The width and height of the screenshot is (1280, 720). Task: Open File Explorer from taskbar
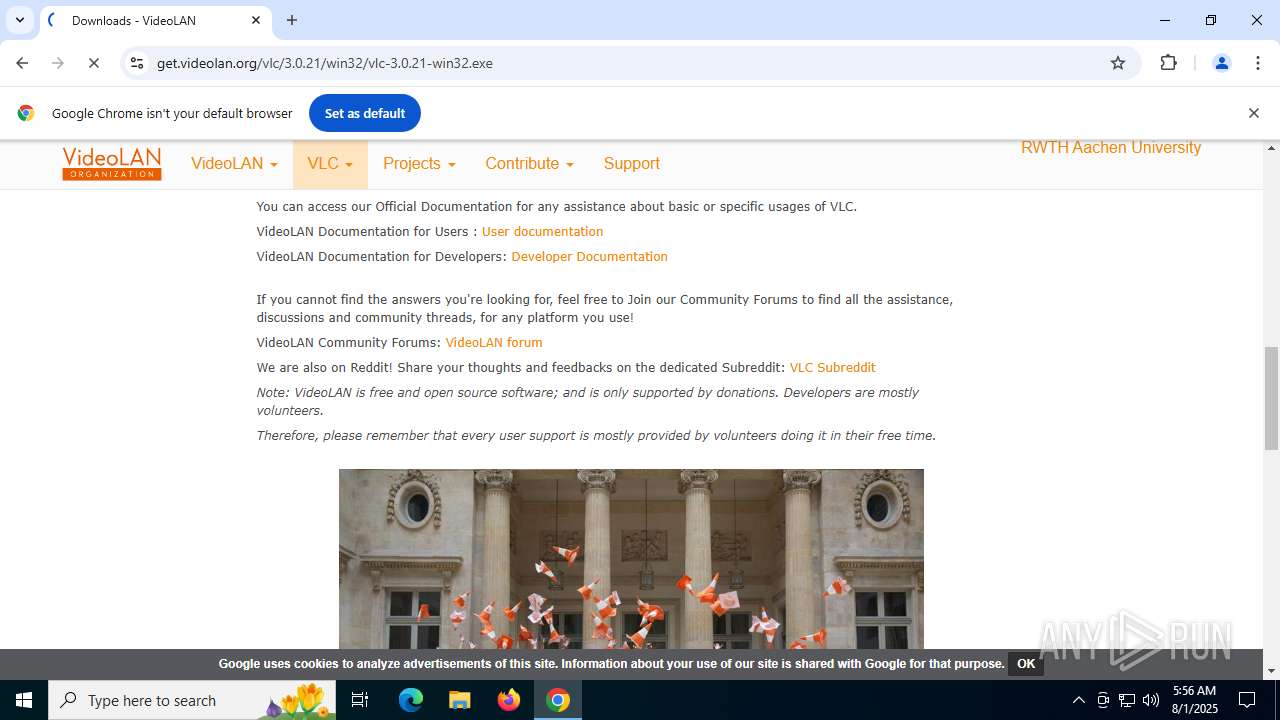click(x=459, y=700)
